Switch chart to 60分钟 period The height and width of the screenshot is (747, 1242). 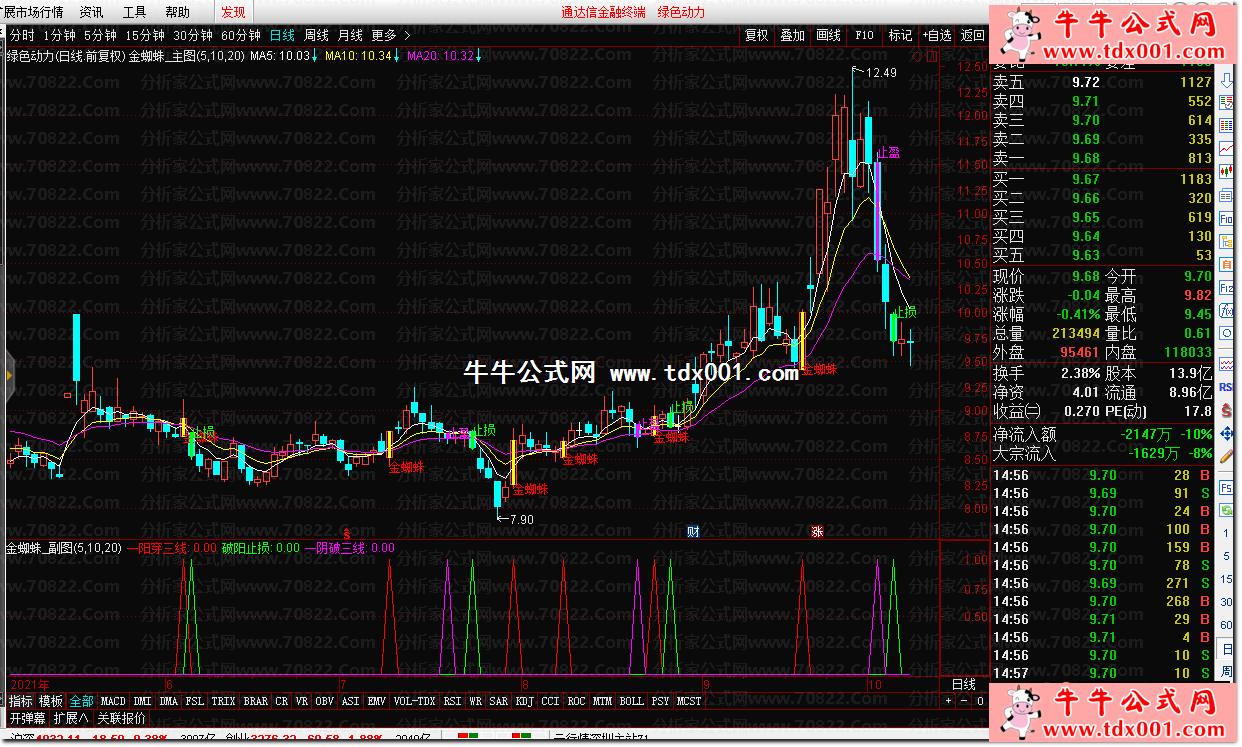[x=240, y=35]
